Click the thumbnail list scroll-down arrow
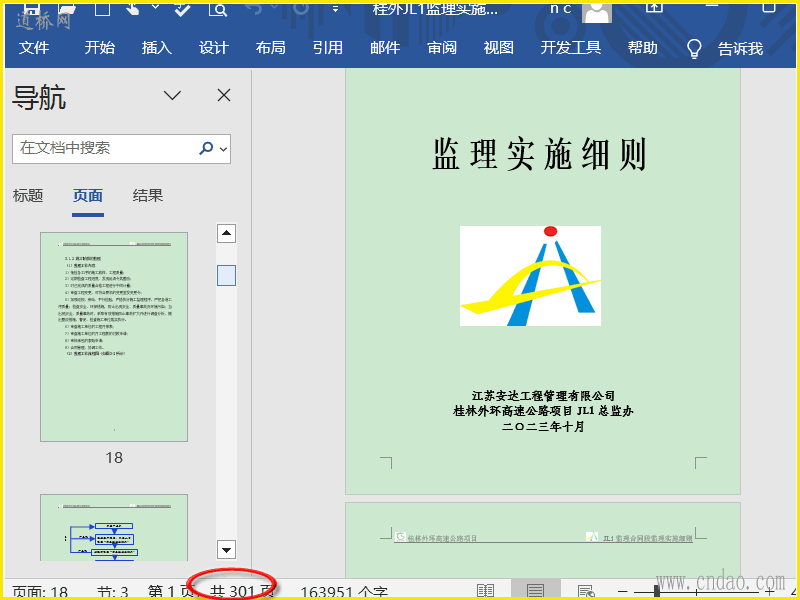Screen dimensions: 800x600 point(226,549)
